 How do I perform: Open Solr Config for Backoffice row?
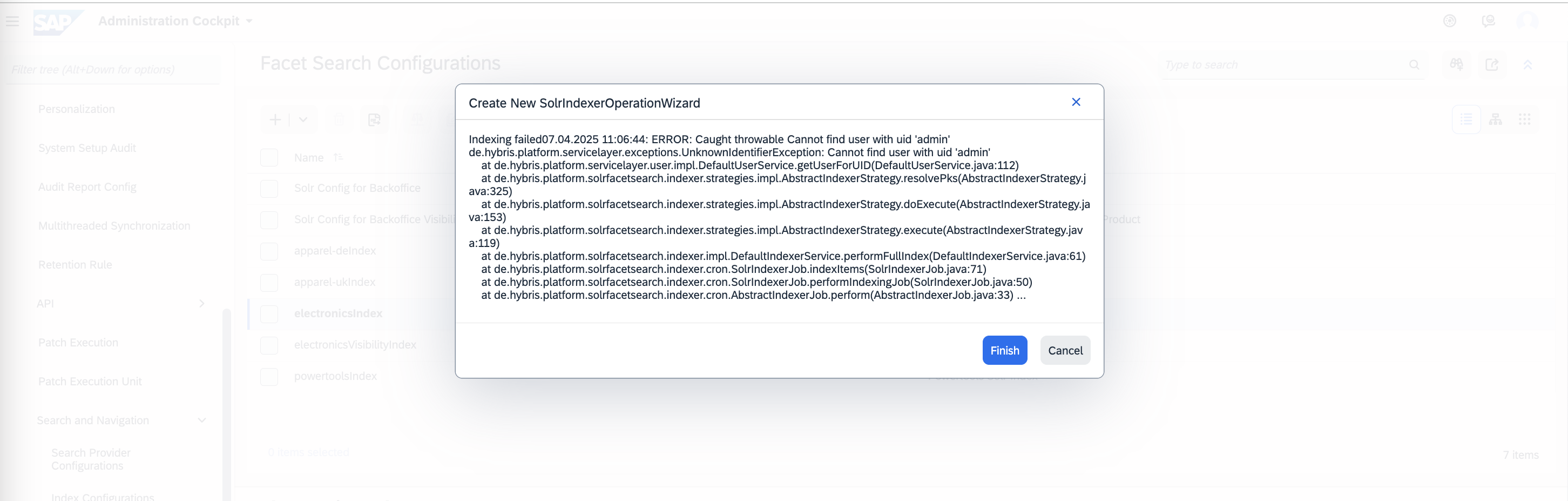(x=357, y=188)
